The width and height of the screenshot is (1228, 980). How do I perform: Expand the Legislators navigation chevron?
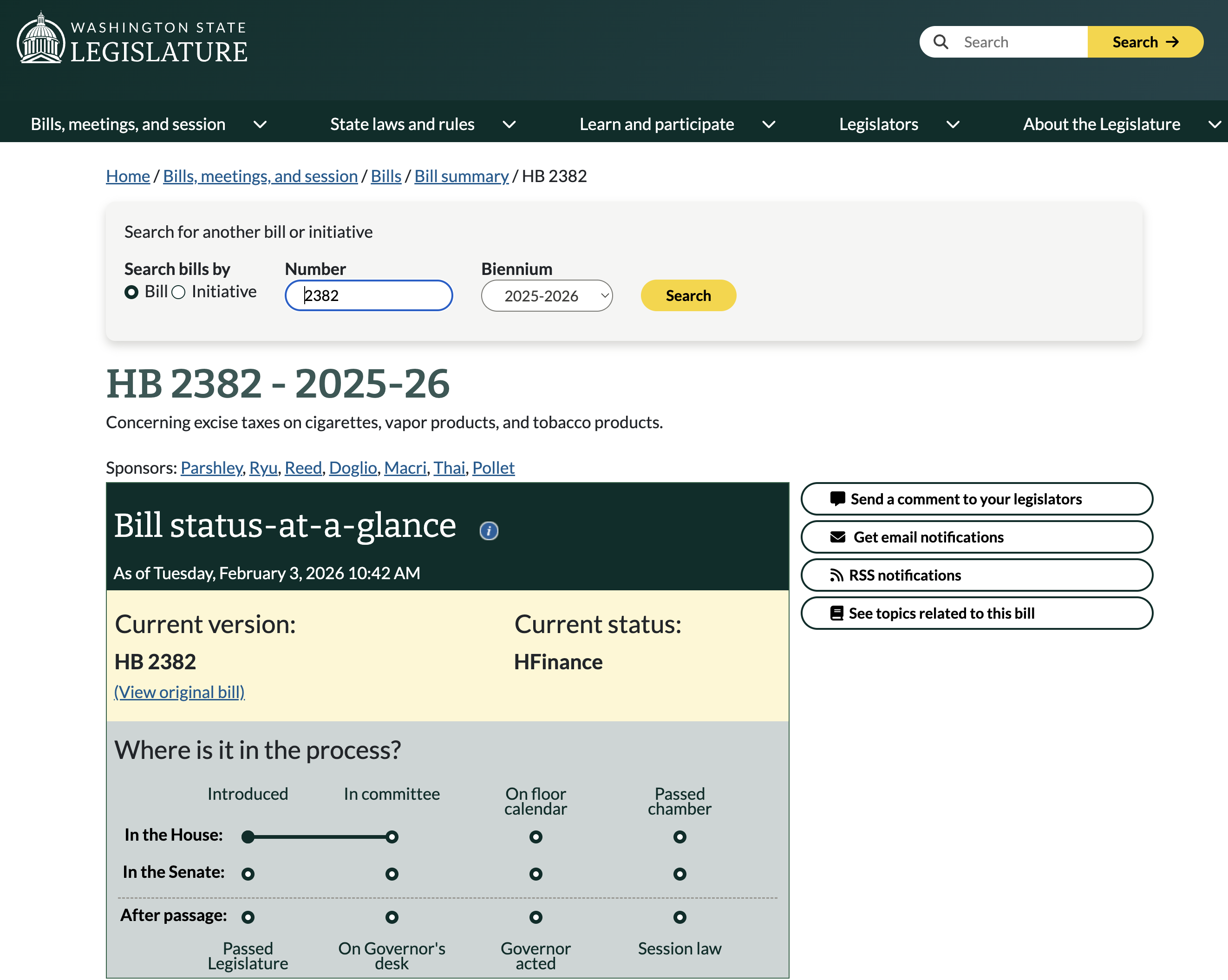952,124
